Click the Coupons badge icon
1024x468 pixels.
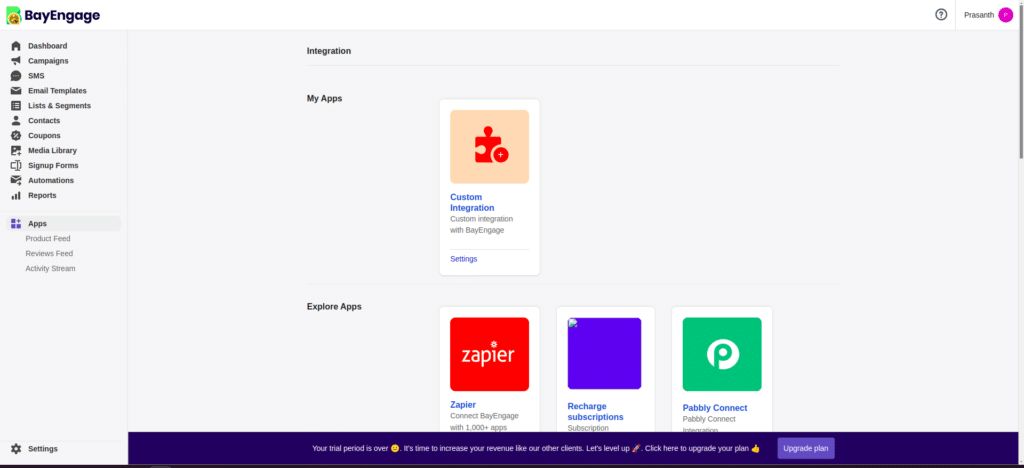coord(16,136)
